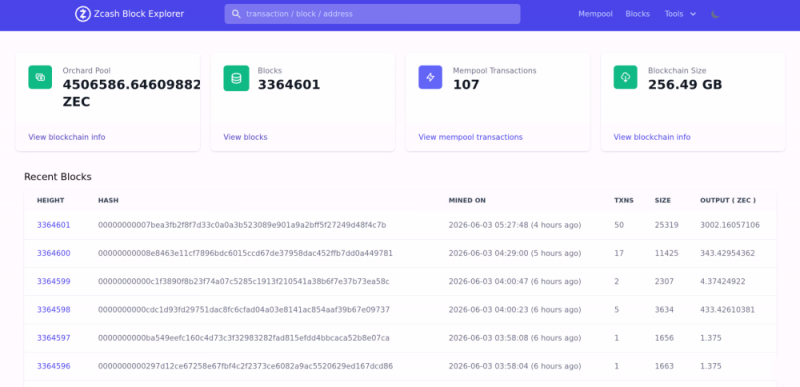The height and width of the screenshot is (387, 800).
Task: Focus the transaction/block/address search field
Action: pos(372,14)
